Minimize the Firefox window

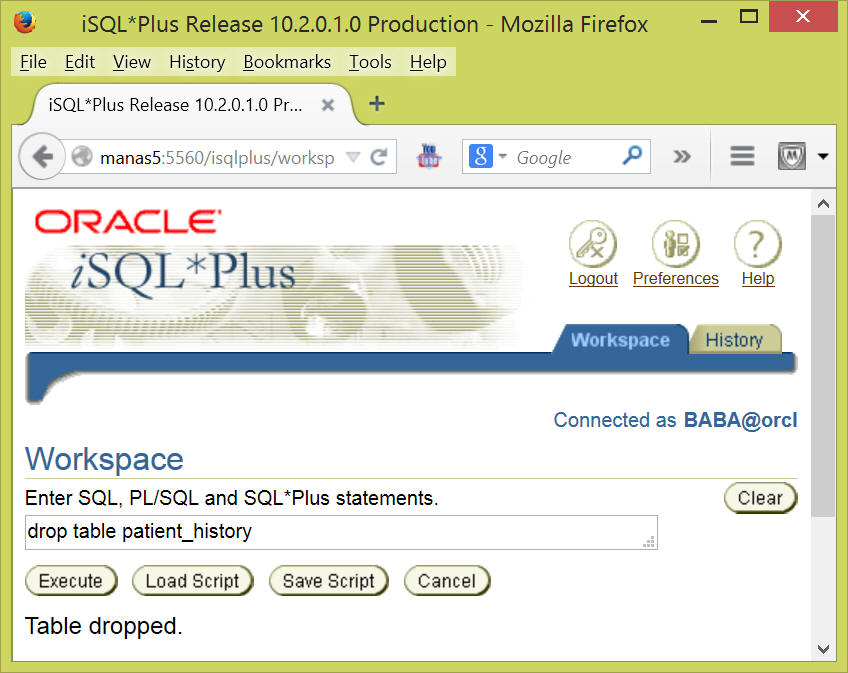click(708, 21)
